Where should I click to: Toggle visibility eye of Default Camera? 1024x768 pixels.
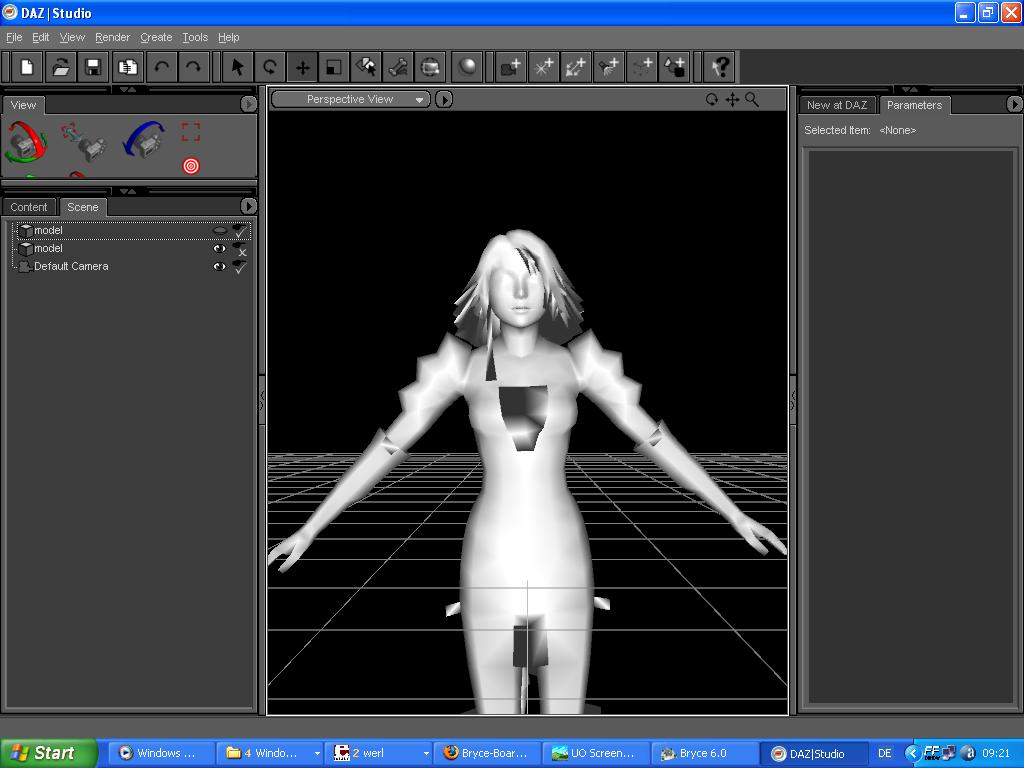[x=219, y=267]
